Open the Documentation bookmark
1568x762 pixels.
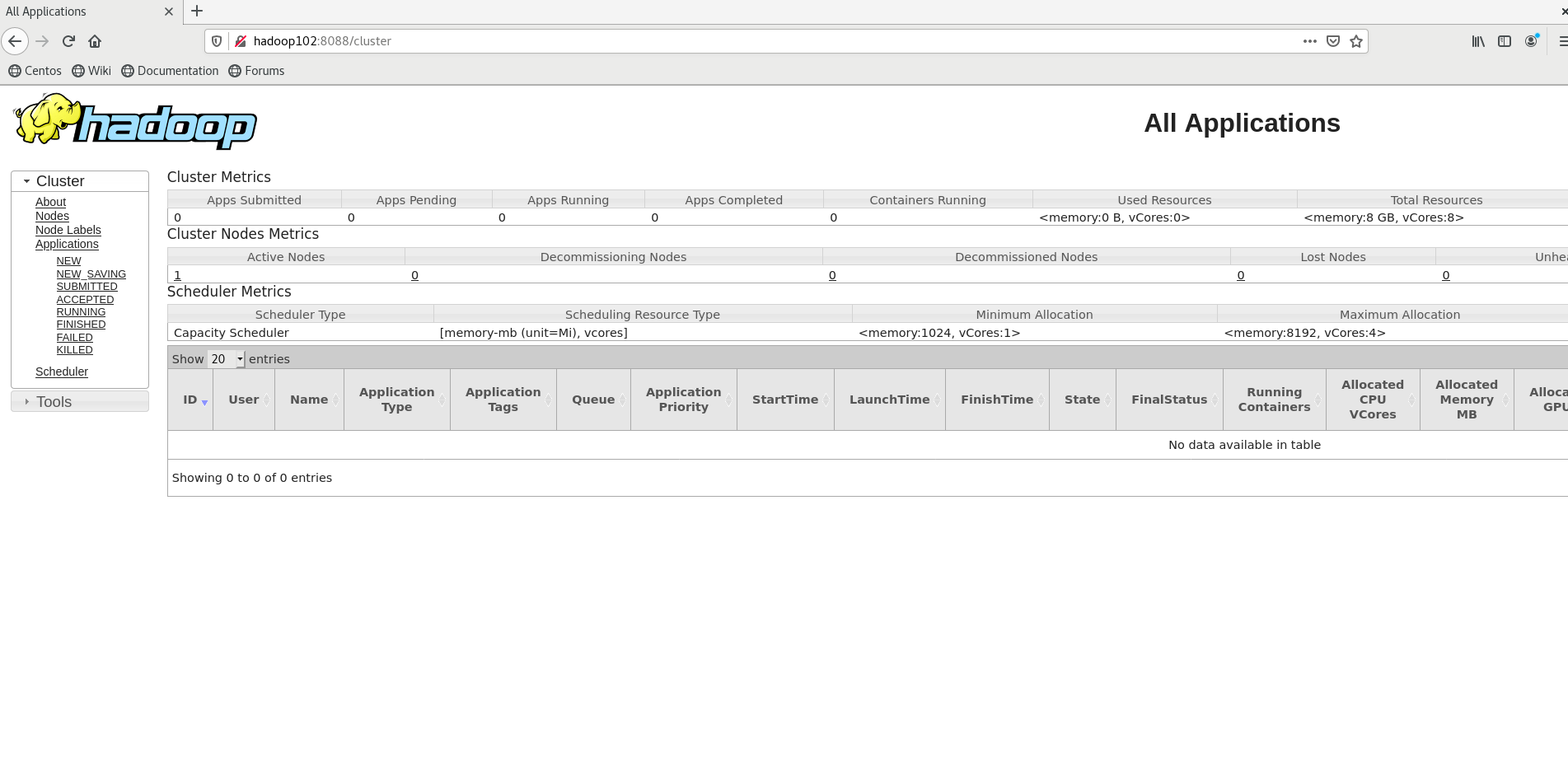(x=170, y=71)
